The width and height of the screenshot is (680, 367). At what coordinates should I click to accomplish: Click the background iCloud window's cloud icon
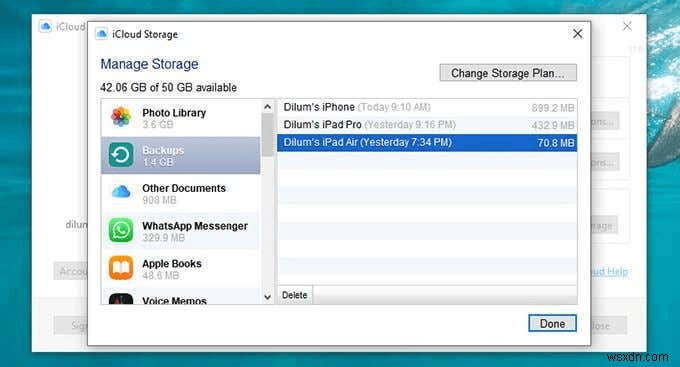(45, 27)
